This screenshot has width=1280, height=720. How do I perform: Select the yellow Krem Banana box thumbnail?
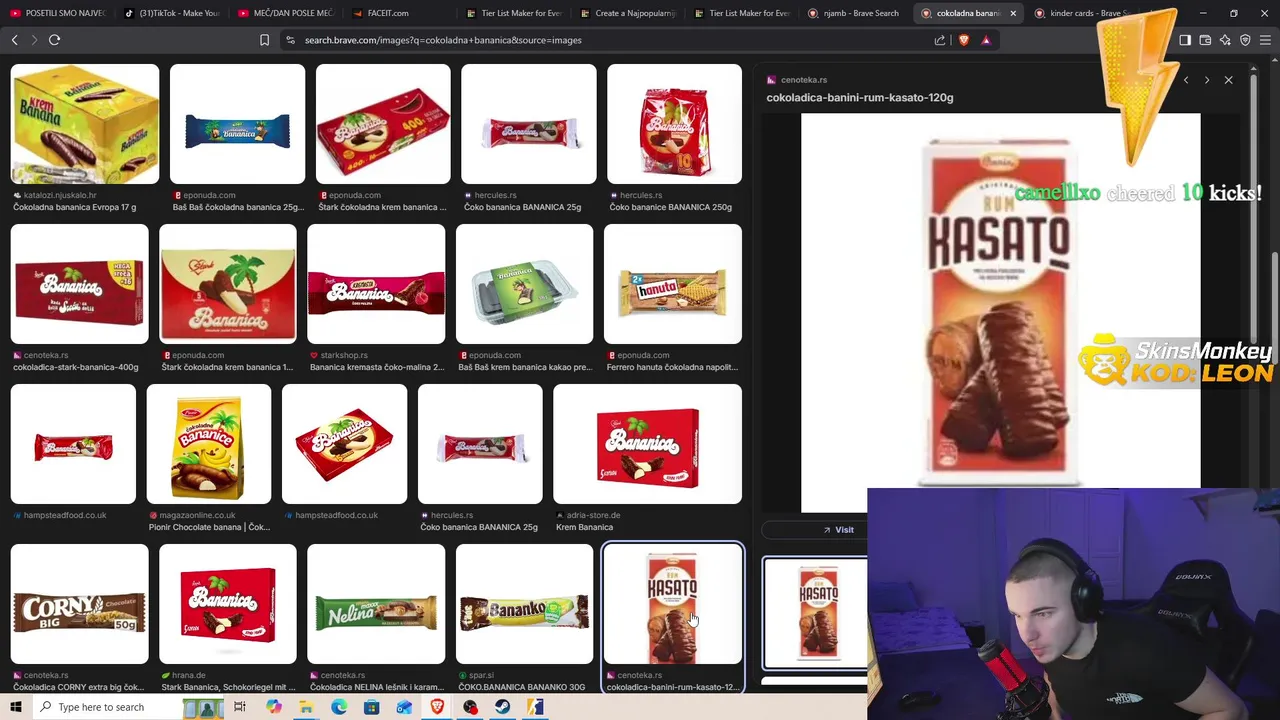click(x=85, y=124)
